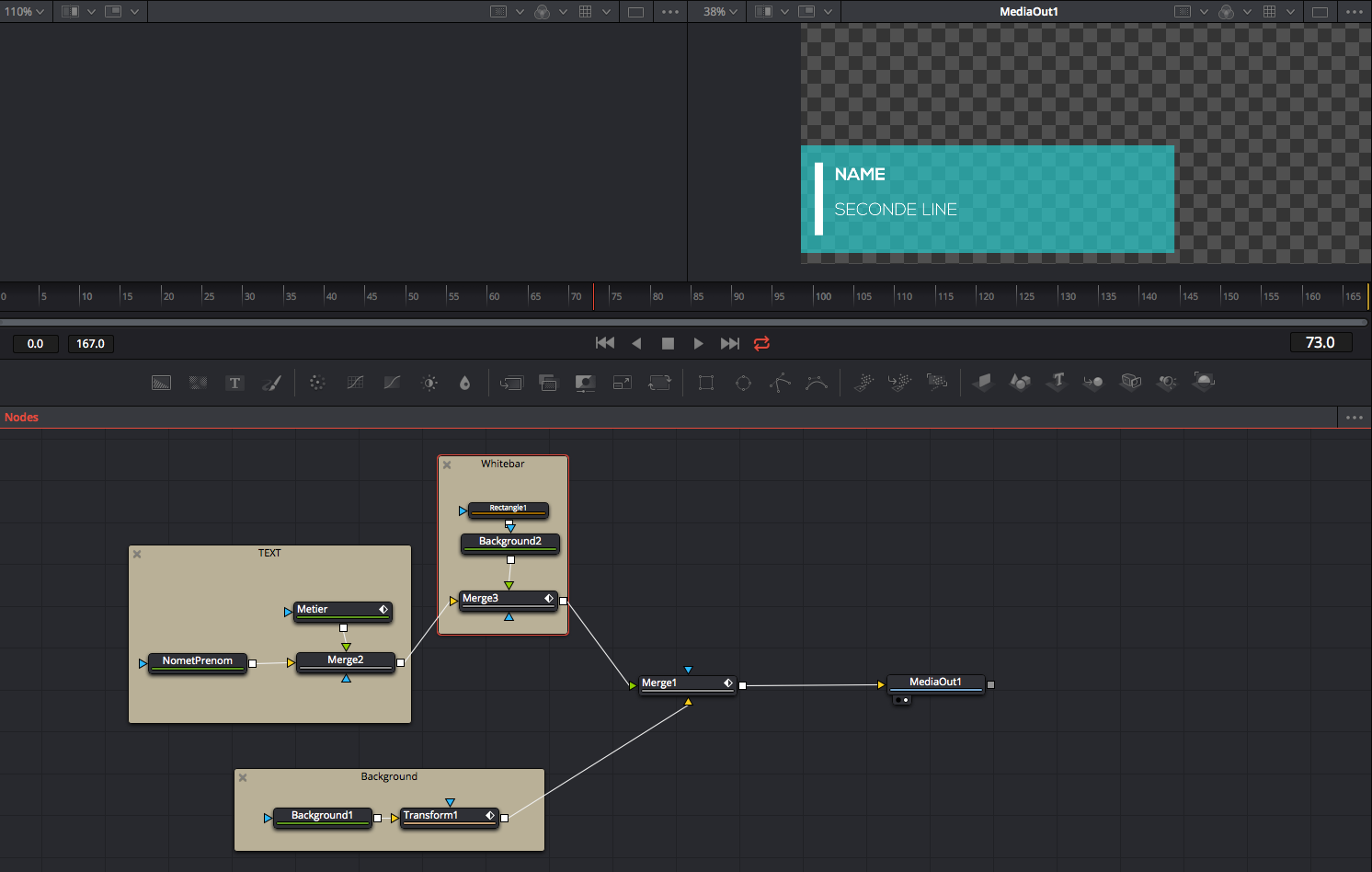Open the Nodes panel options menu
Screen dimensions: 1372x872
point(1355,418)
